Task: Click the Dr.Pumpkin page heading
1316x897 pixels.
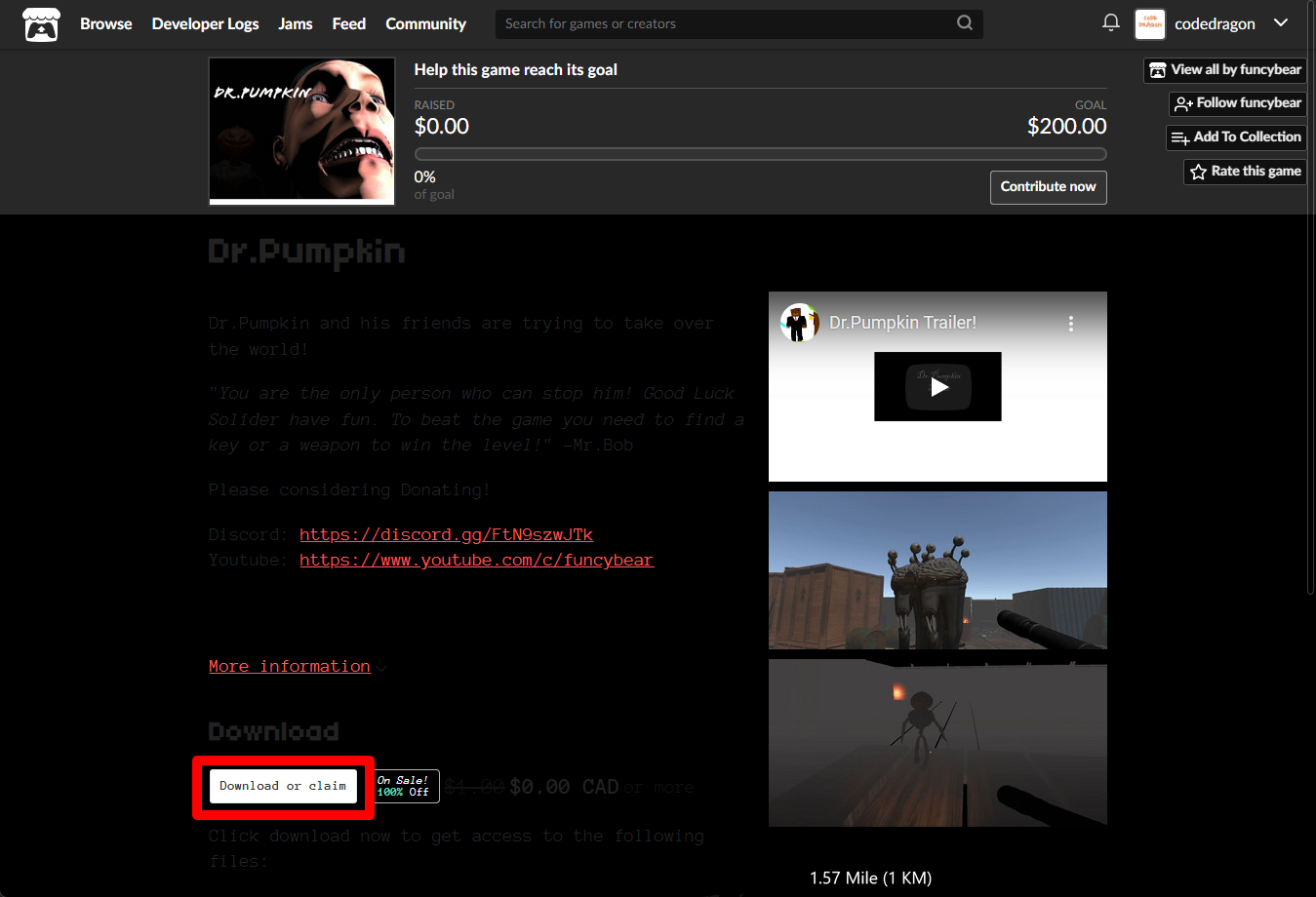Action: 306,253
